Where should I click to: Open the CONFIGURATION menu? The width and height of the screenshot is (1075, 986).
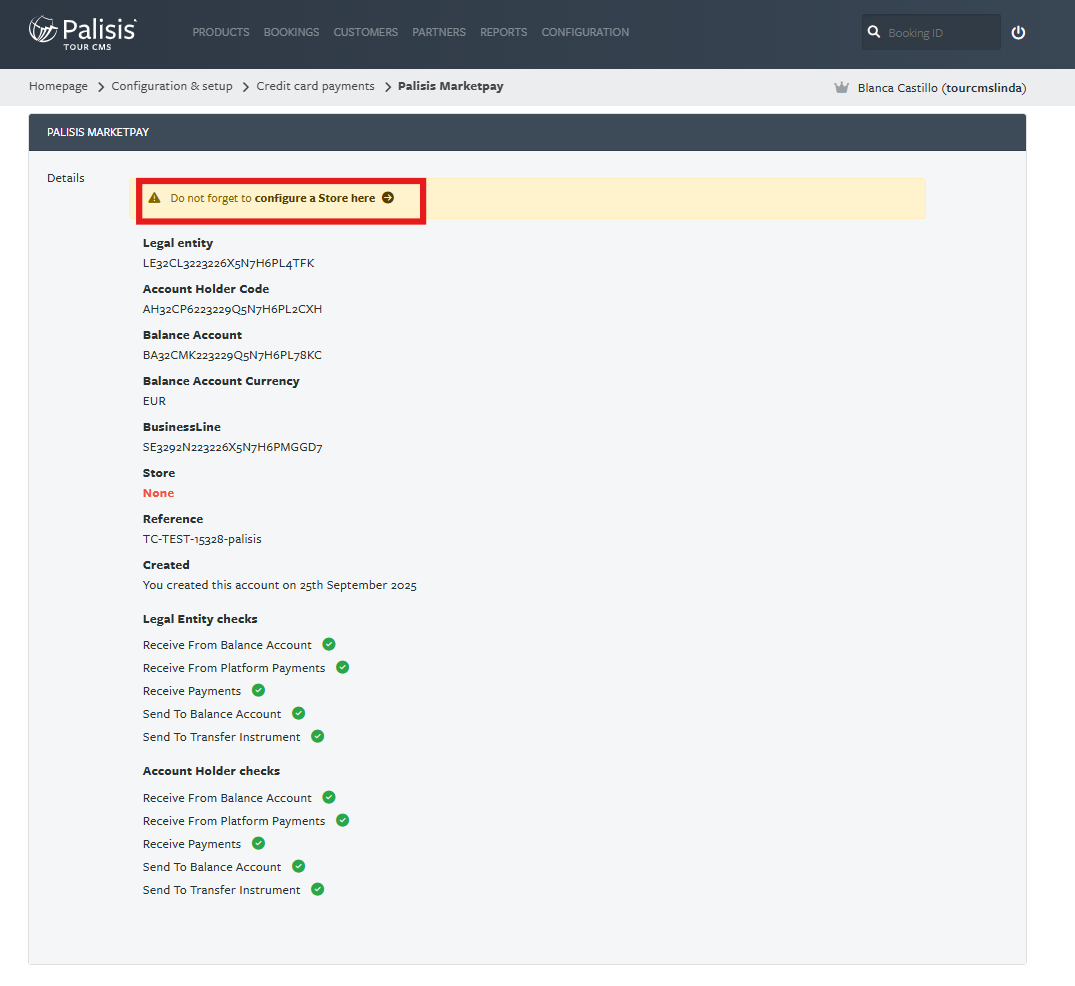(x=585, y=32)
